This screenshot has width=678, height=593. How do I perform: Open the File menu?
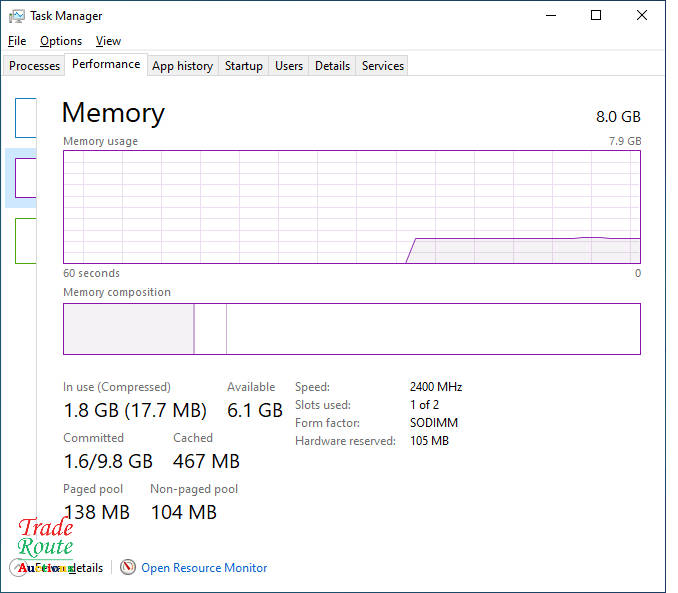pyautogui.click(x=17, y=41)
